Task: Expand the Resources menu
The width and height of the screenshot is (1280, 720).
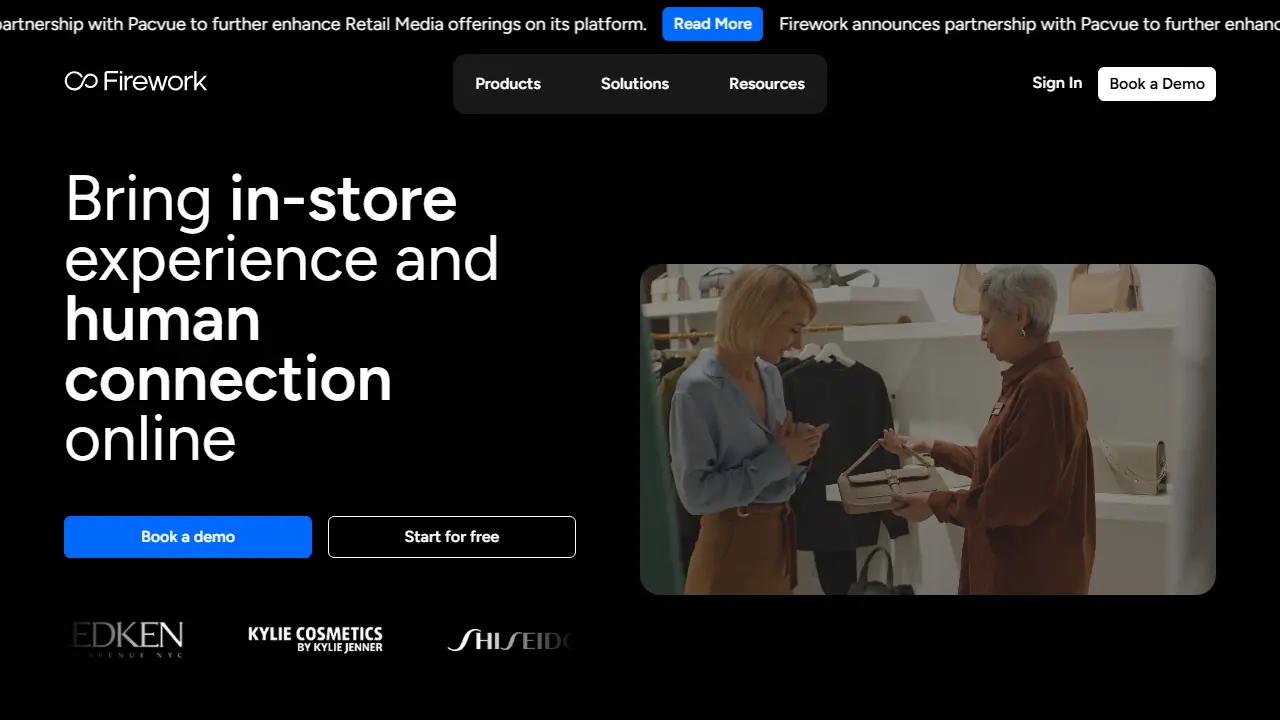Action: 767,84
